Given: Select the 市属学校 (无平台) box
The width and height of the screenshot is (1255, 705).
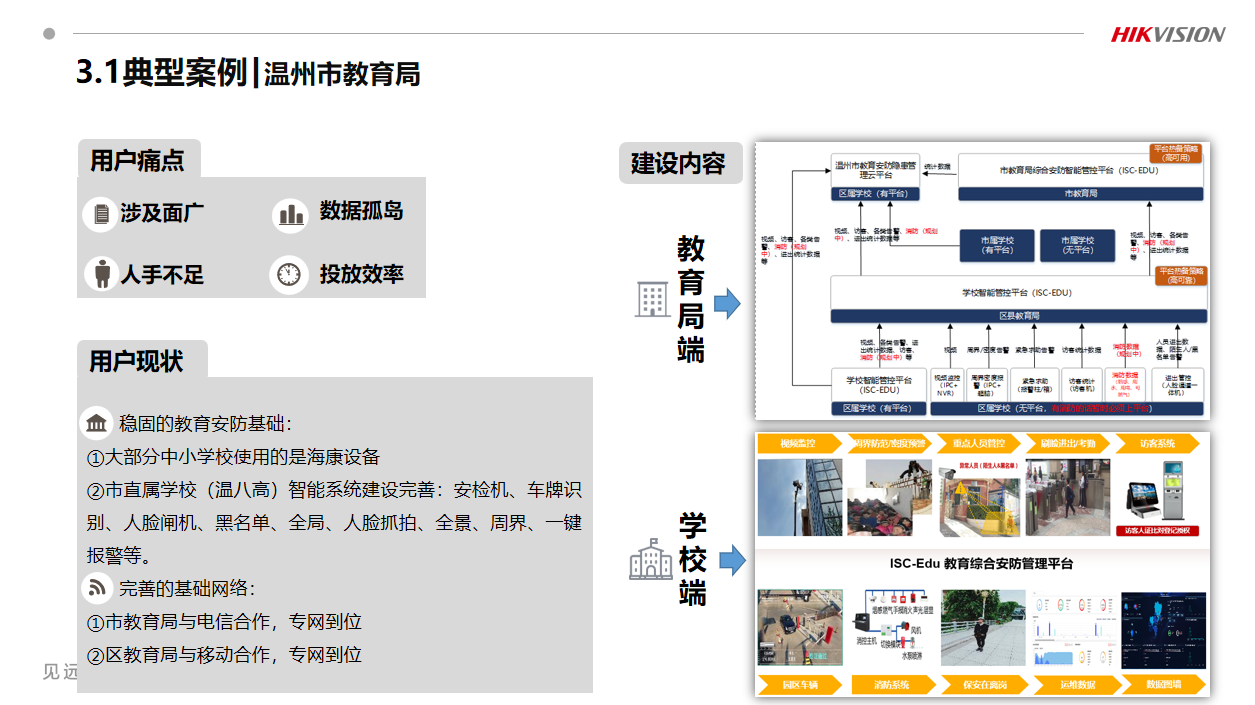Looking at the screenshot, I should 1079,245.
